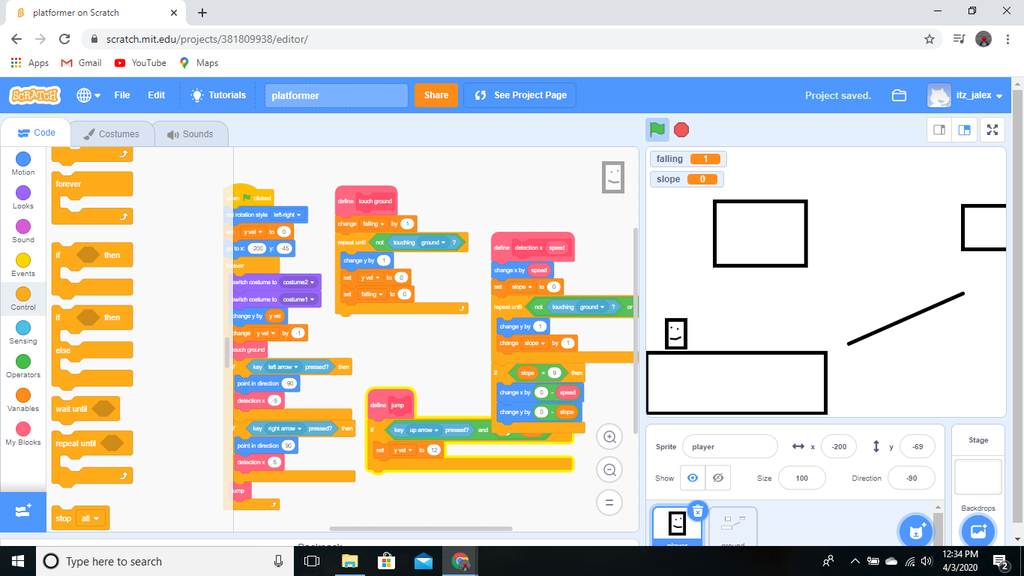Viewport: 1024px width, 576px height.
Task: Open the Gmail bookmark
Action: click(x=81, y=63)
